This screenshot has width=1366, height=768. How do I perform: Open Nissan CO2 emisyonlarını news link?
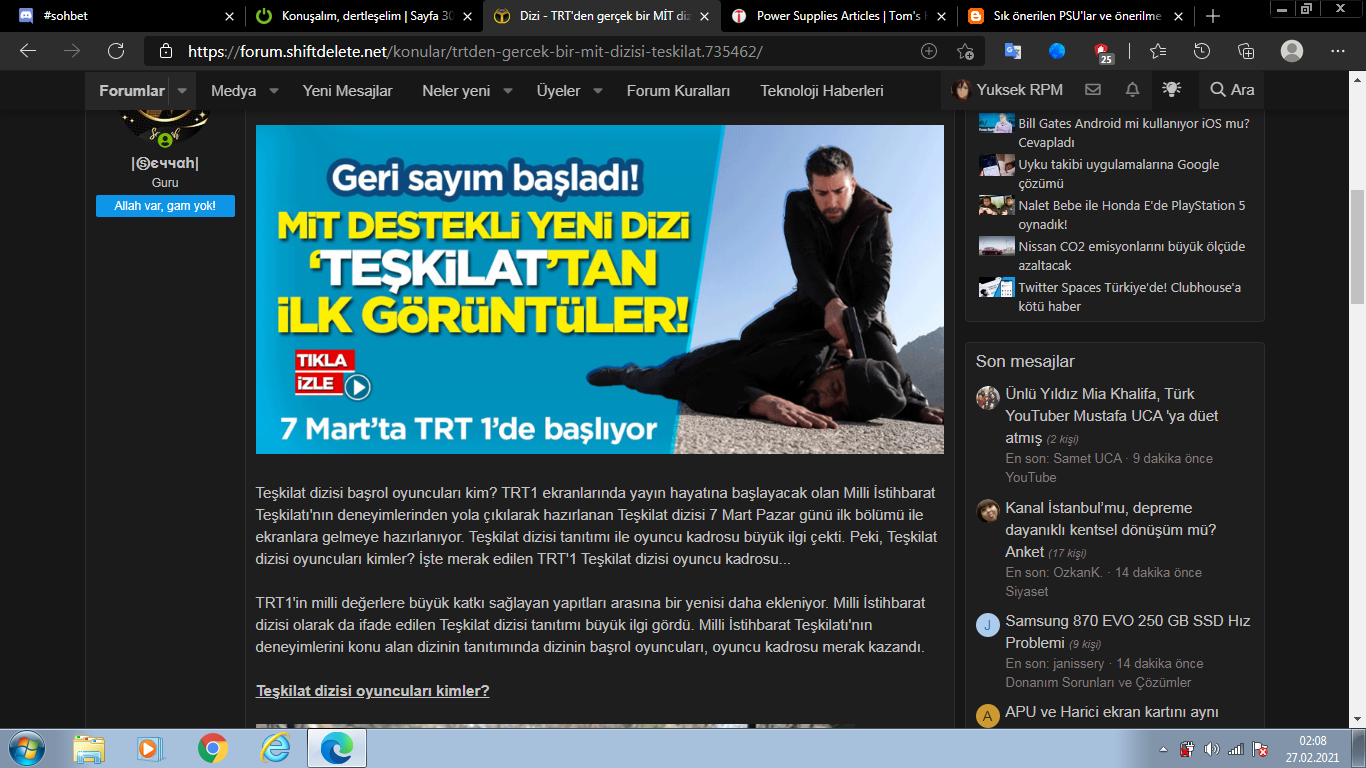1131,256
